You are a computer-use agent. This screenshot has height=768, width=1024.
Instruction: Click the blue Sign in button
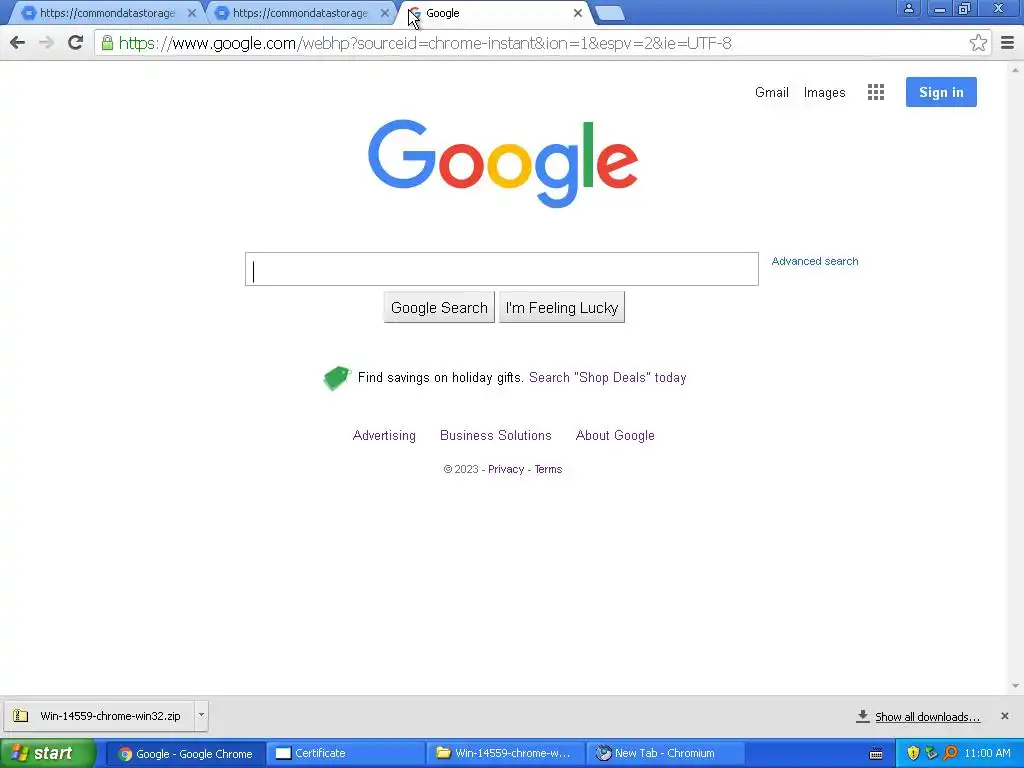point(941,92)
